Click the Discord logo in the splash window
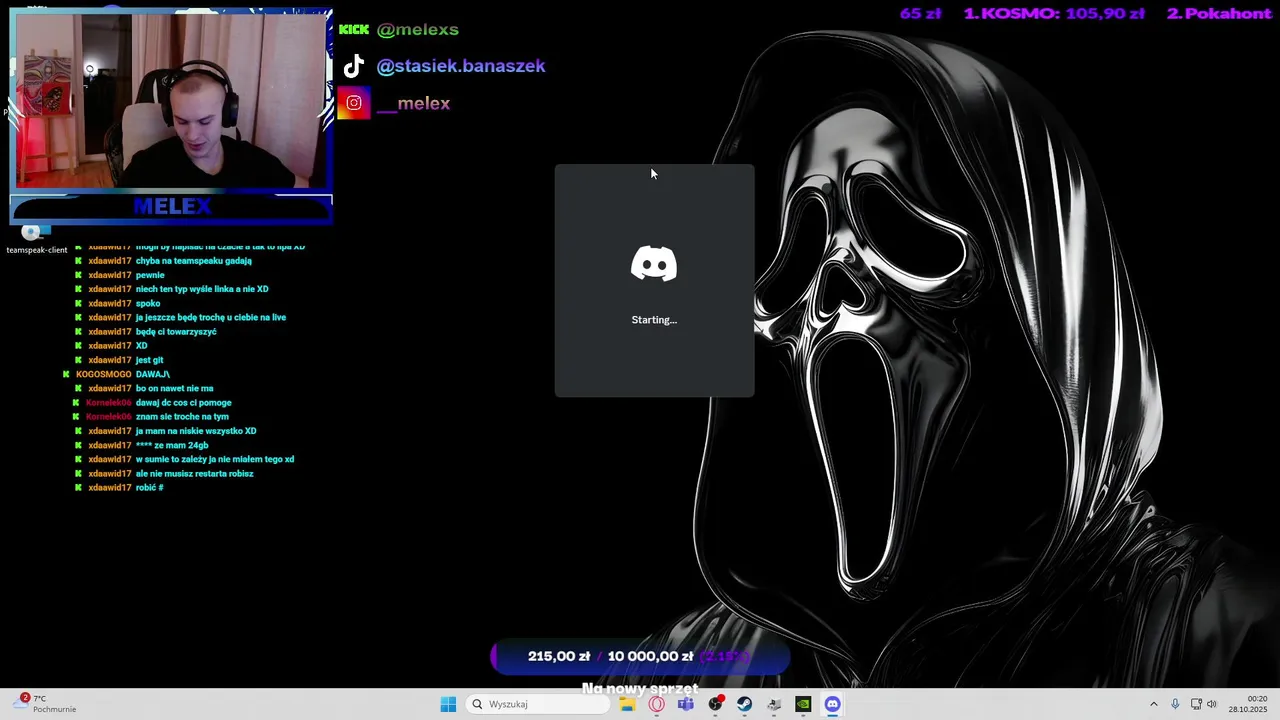This screenshot has width=1280, height=720. click(654, 264)
